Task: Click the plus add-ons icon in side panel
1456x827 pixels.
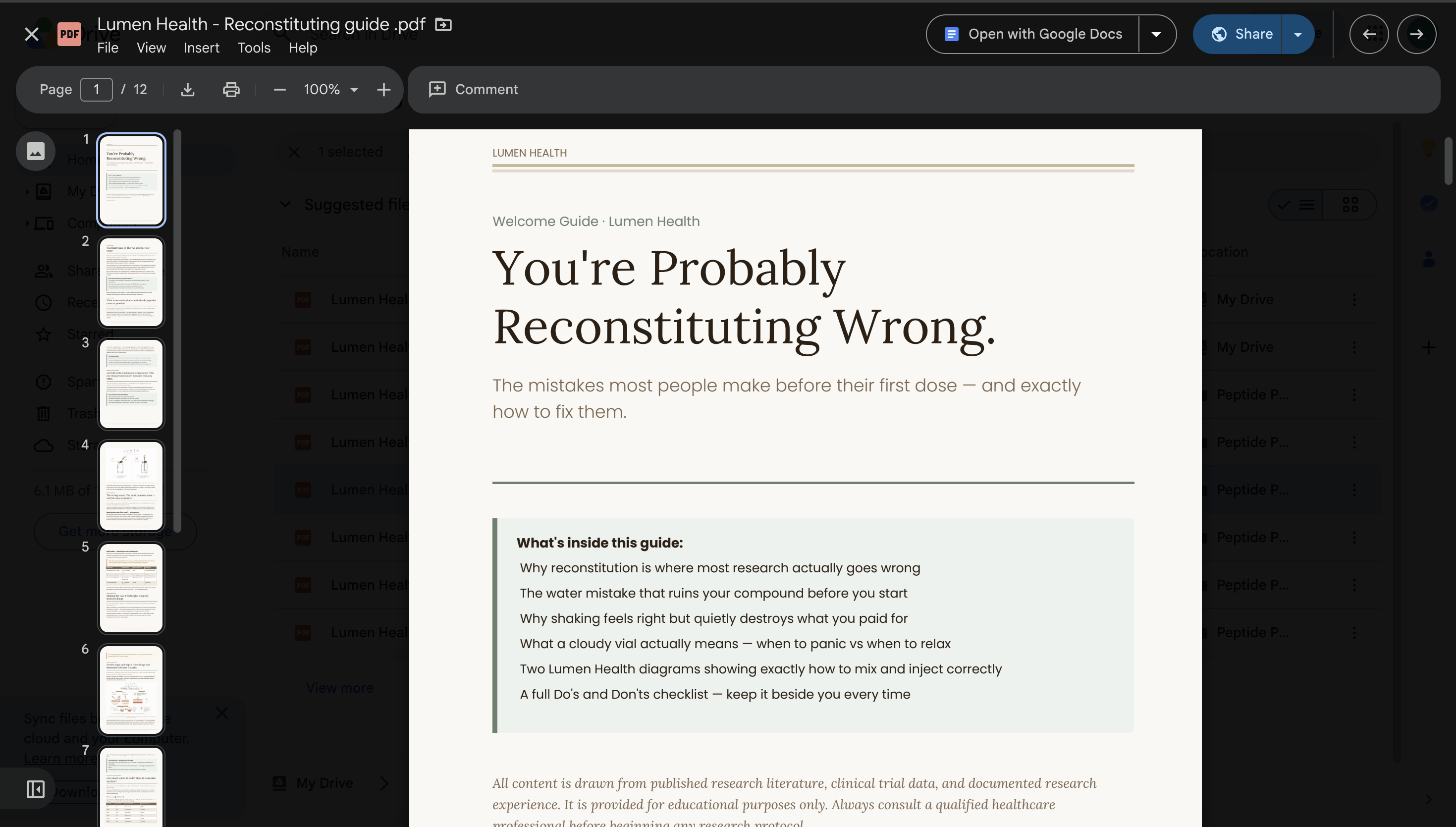Action: point(1428,347)
